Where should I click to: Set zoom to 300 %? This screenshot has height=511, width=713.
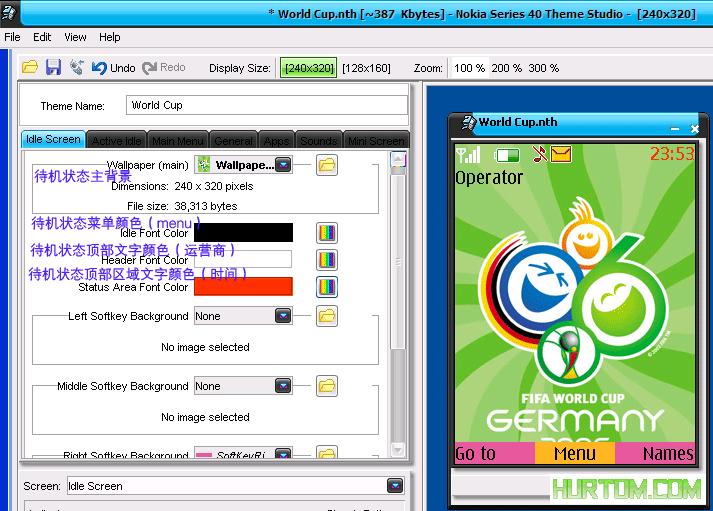tap(543, 68)
